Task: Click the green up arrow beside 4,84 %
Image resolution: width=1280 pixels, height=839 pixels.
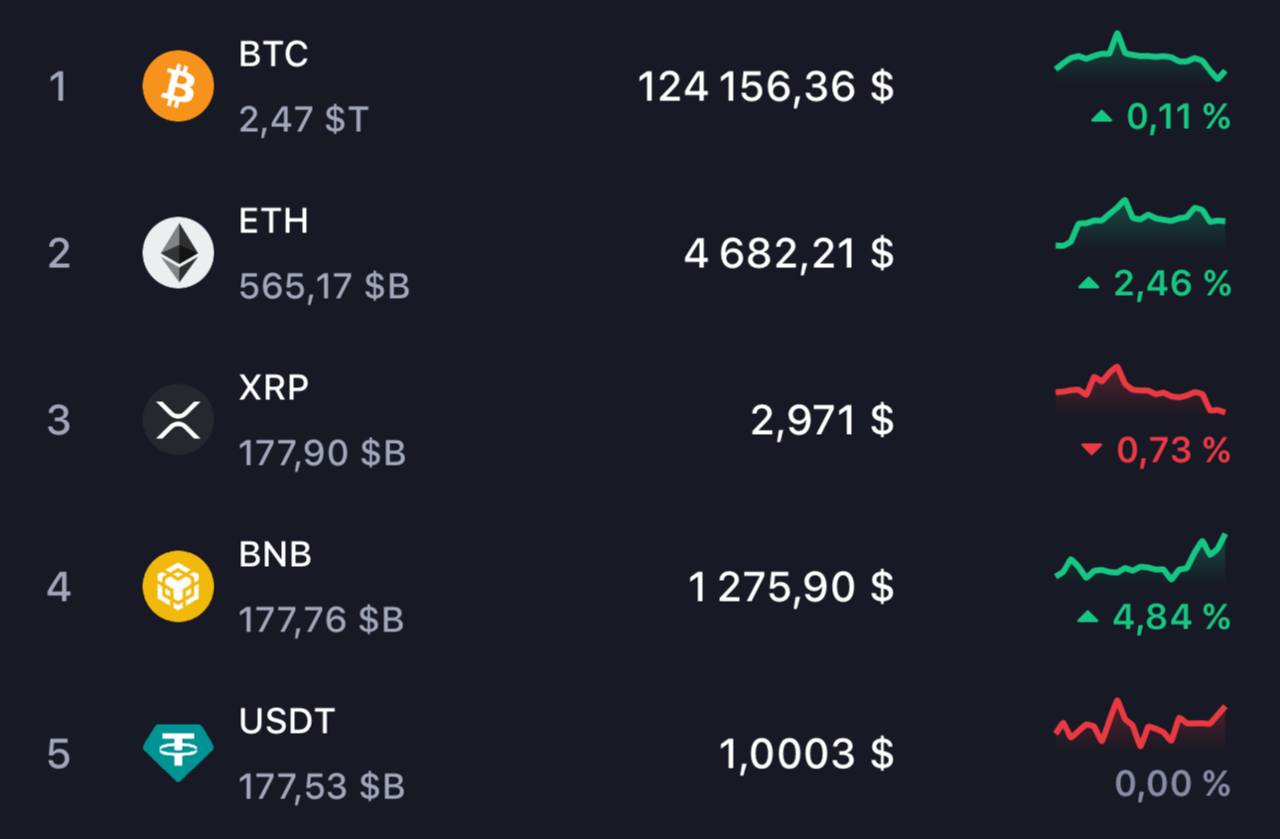Action: click(1088, 618)
